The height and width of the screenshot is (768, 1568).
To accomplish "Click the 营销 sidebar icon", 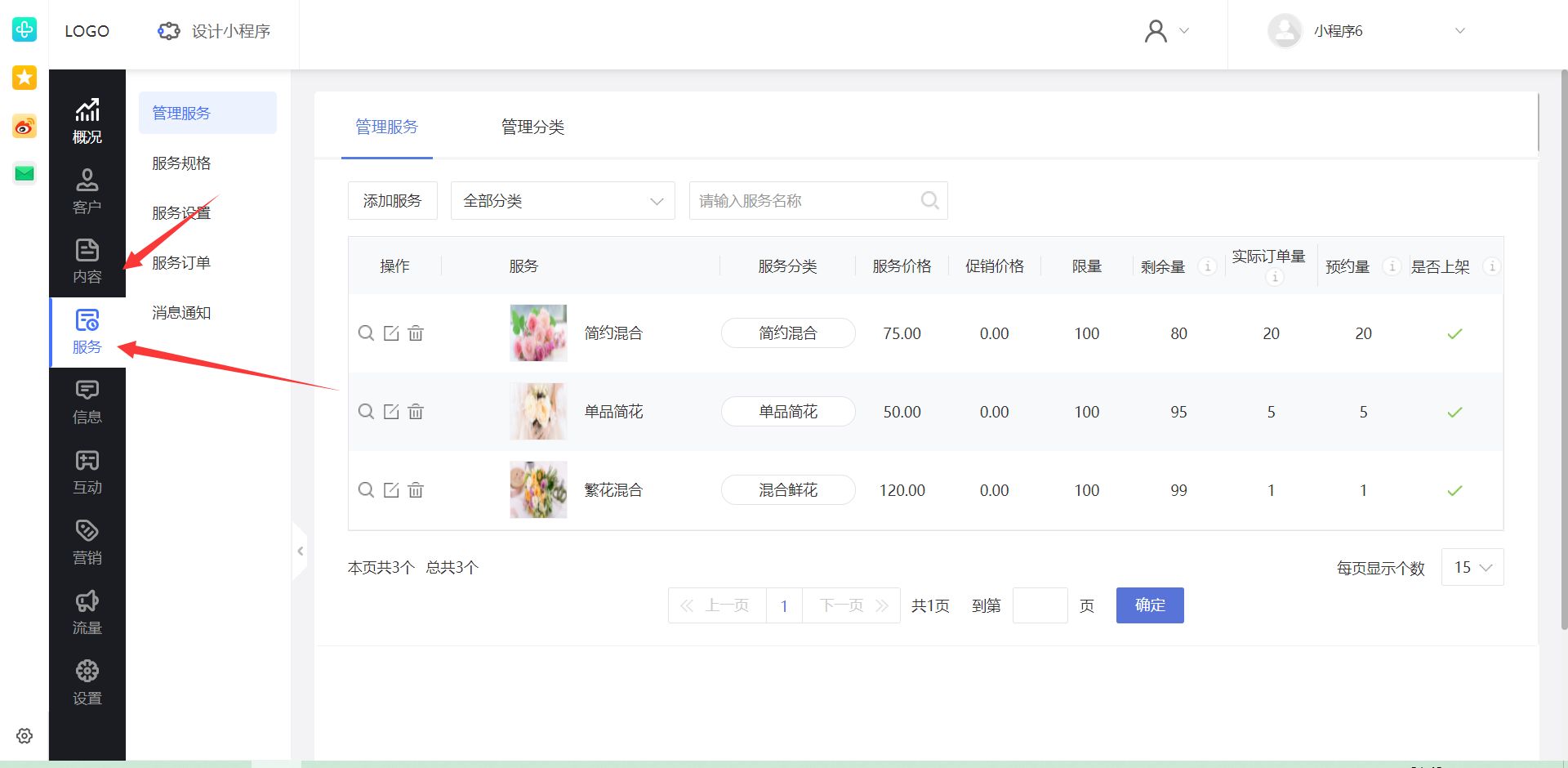I will click(87, 541).
